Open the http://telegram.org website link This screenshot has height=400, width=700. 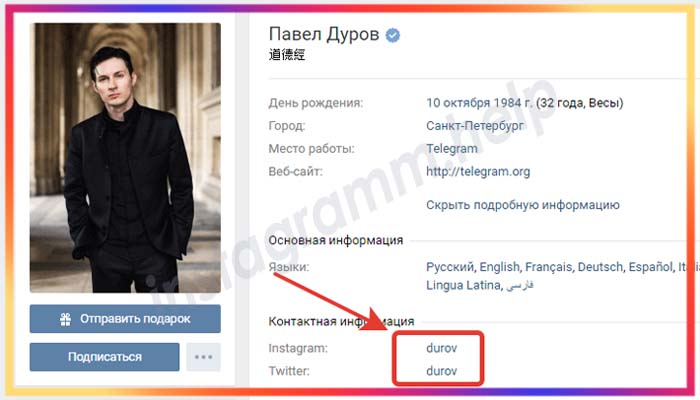point(478,171)
